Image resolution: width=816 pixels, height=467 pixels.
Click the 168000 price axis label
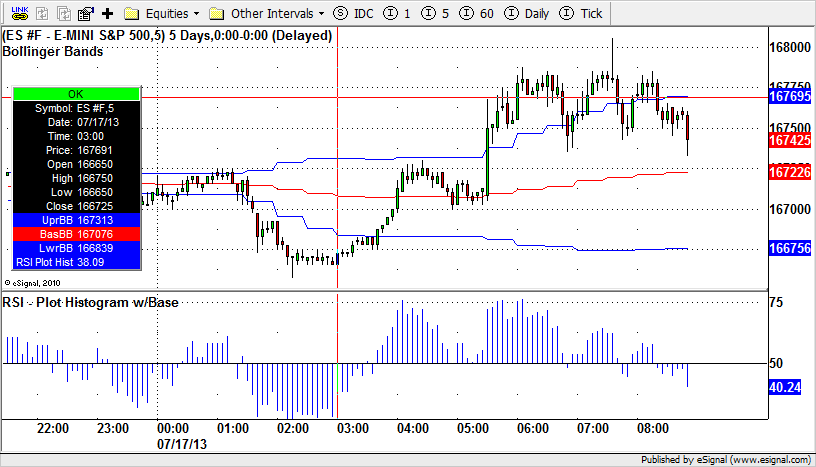[790, 47]
